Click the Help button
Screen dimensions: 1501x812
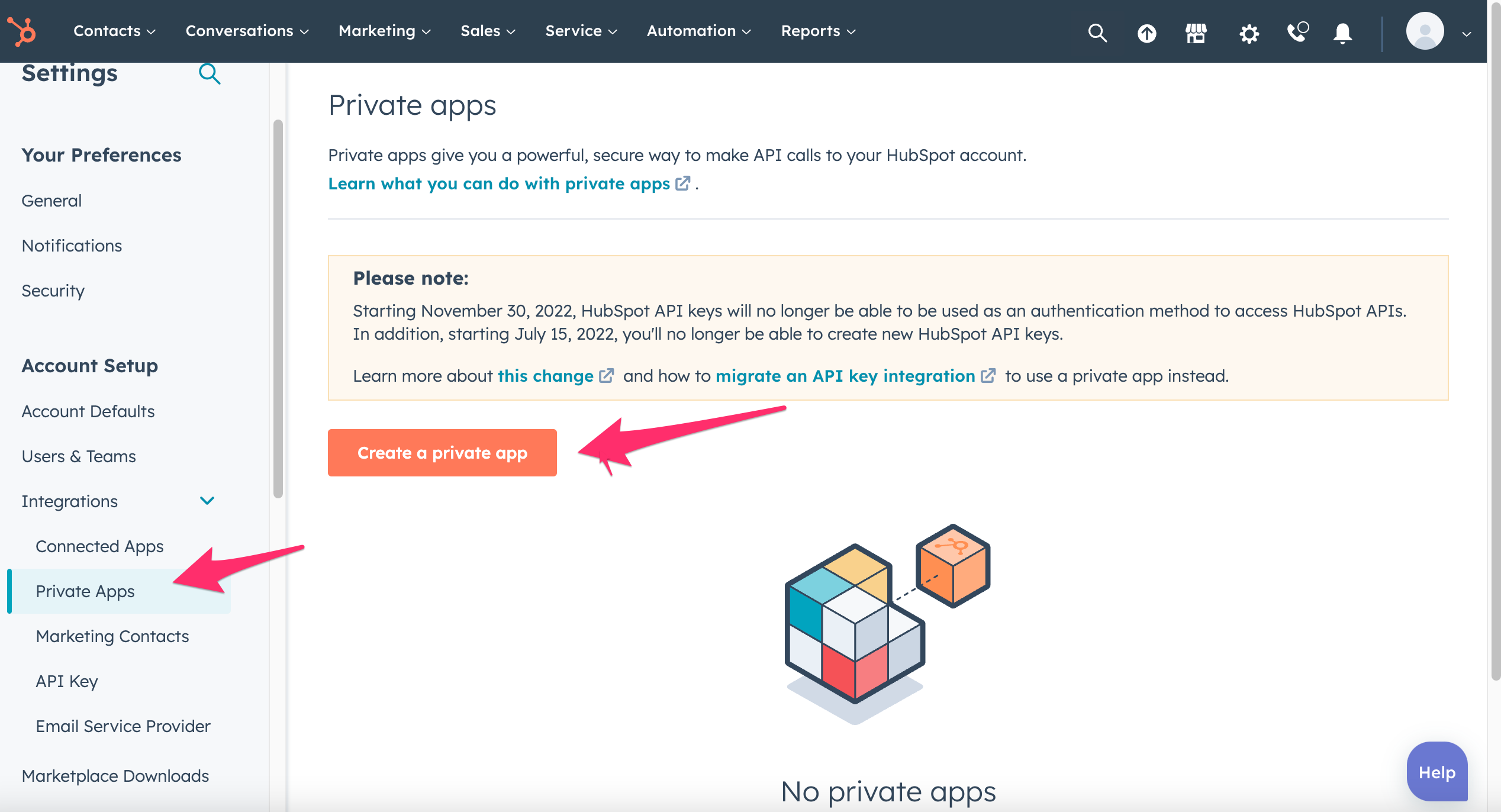coord(1436,772)
